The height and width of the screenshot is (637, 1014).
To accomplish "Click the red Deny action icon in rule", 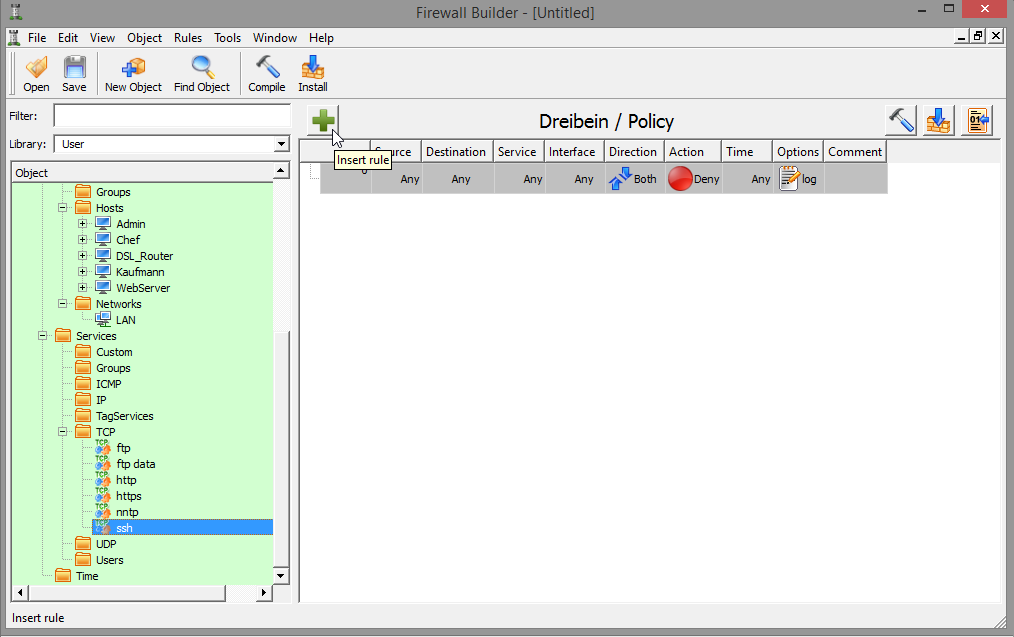I will tap(680, 179).
